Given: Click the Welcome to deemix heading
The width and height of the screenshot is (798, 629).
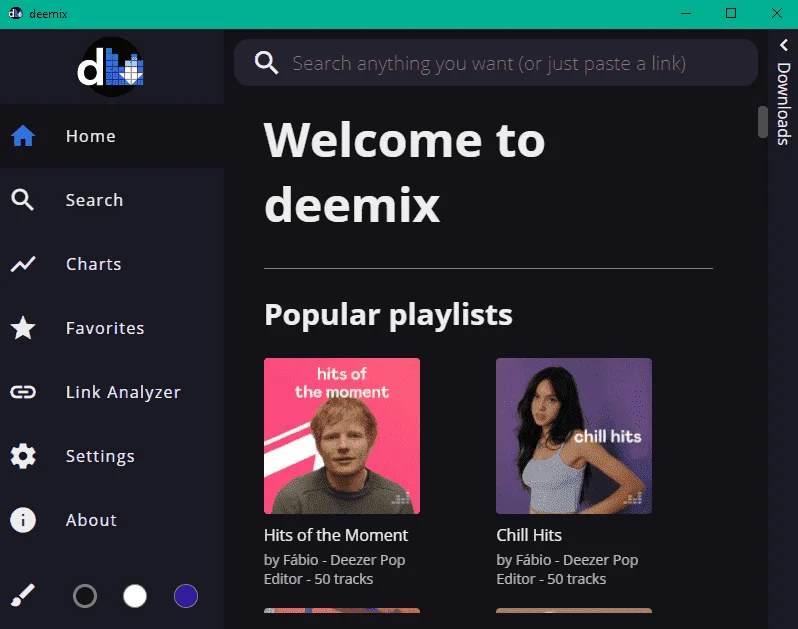Looking at the screenshot, I should click(405, 172).
